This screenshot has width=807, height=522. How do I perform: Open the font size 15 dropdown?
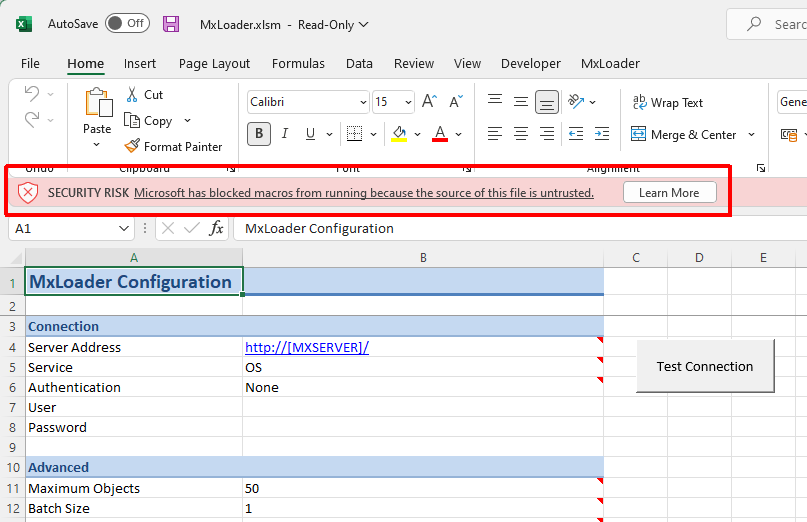(408, 102)
